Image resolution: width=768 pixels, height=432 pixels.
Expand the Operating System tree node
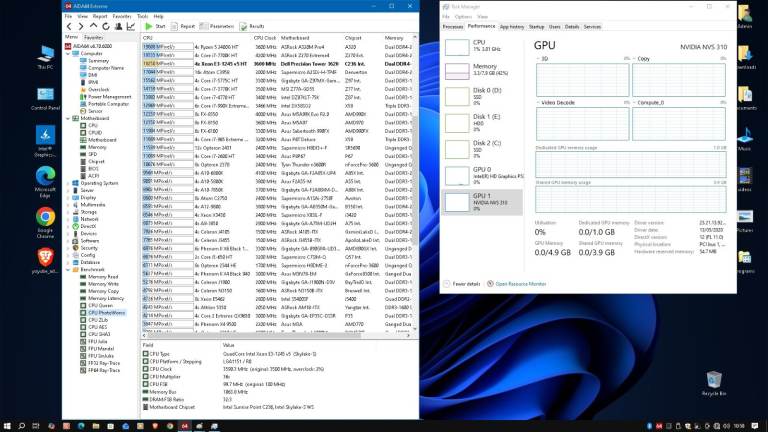click(x=66, y=183)
